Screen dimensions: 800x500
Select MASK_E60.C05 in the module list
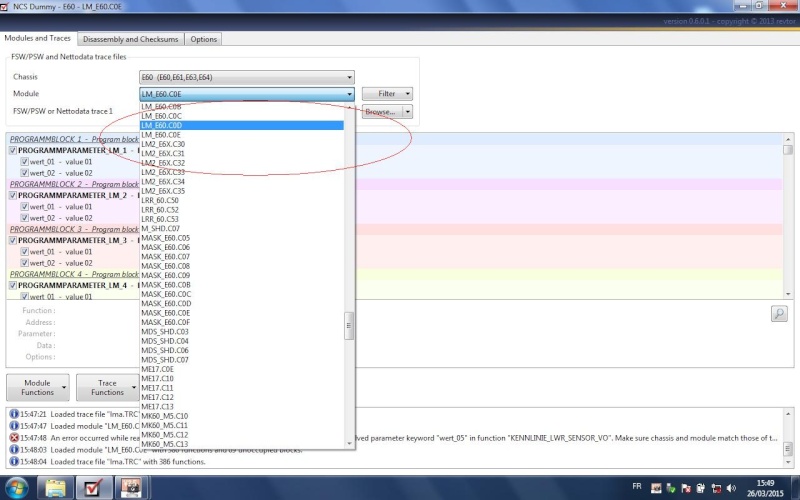(242, 238)
